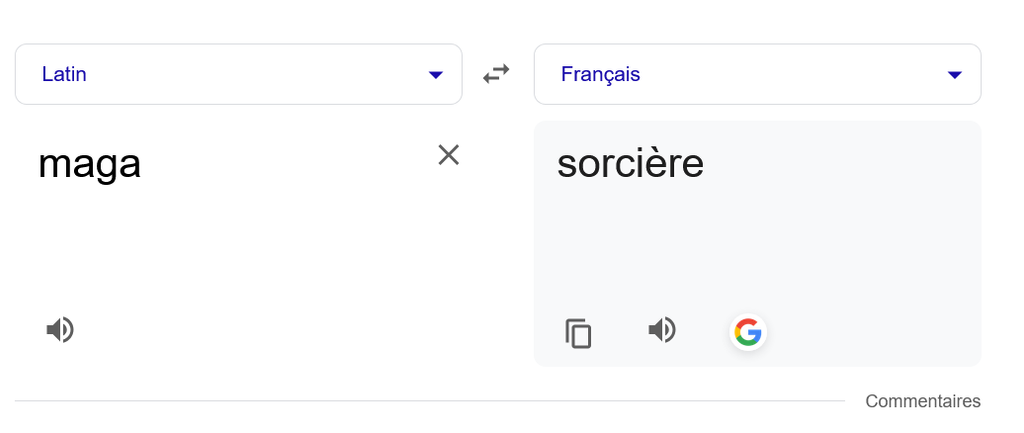Search the translation using the Google icon
Screen dimensions: 1024x433
click(x=748, y=332)
